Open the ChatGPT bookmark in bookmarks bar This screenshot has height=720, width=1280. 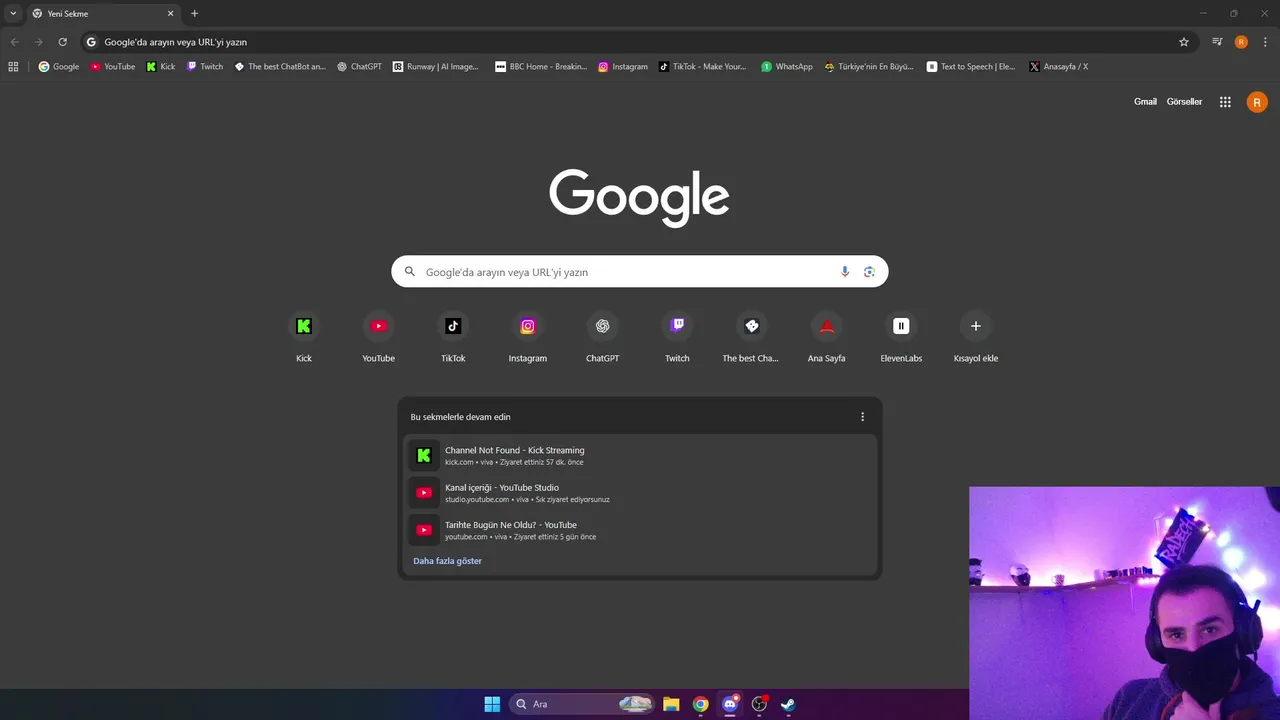tap(360, 67)
